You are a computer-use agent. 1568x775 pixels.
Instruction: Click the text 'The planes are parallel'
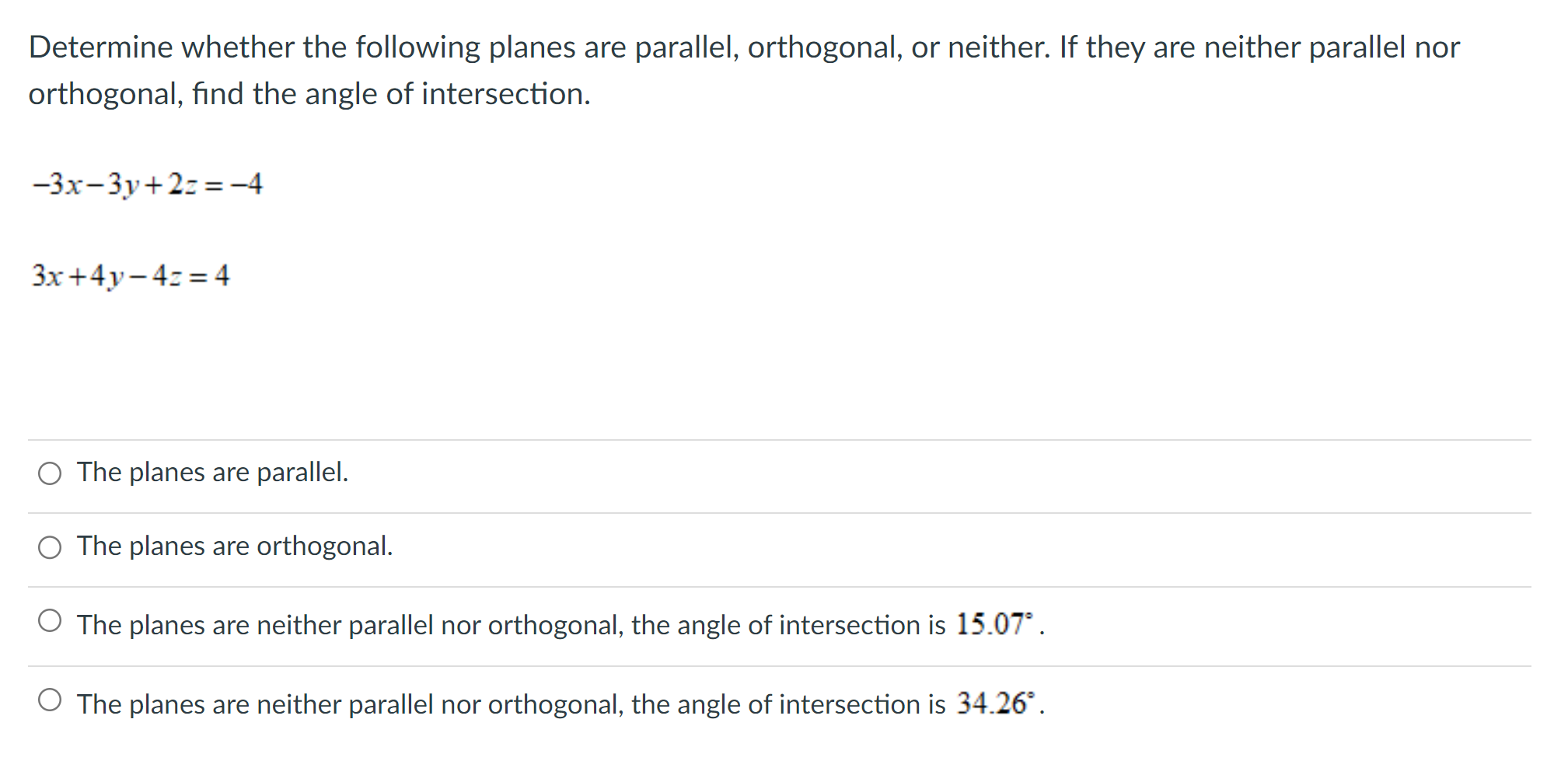[211, 472]
